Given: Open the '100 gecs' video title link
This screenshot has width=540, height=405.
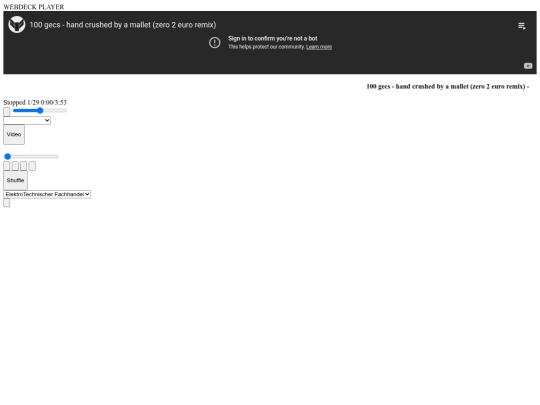Looking at the screenshot, I should click(x=123, y=25).
